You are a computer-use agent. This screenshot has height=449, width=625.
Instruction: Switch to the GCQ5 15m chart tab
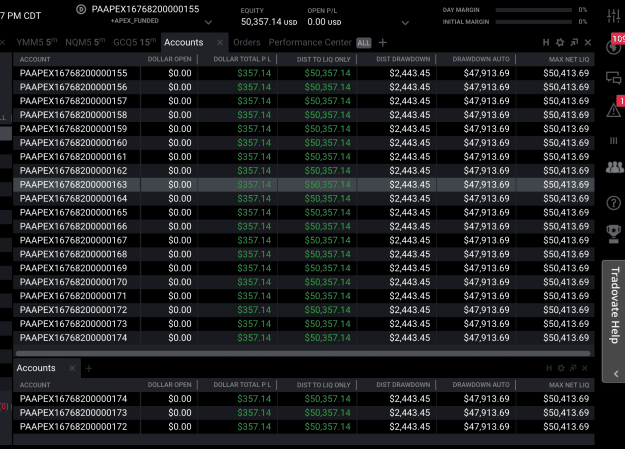coord(135,42)
